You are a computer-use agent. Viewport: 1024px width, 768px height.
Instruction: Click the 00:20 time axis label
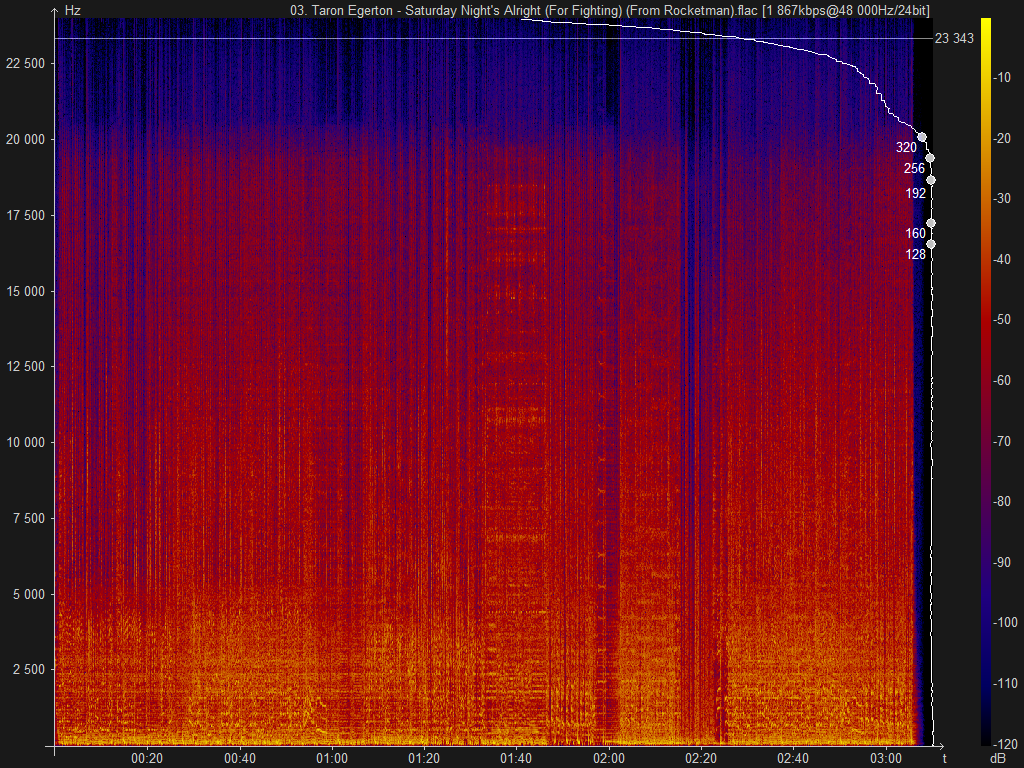click(x=147, y=759)
